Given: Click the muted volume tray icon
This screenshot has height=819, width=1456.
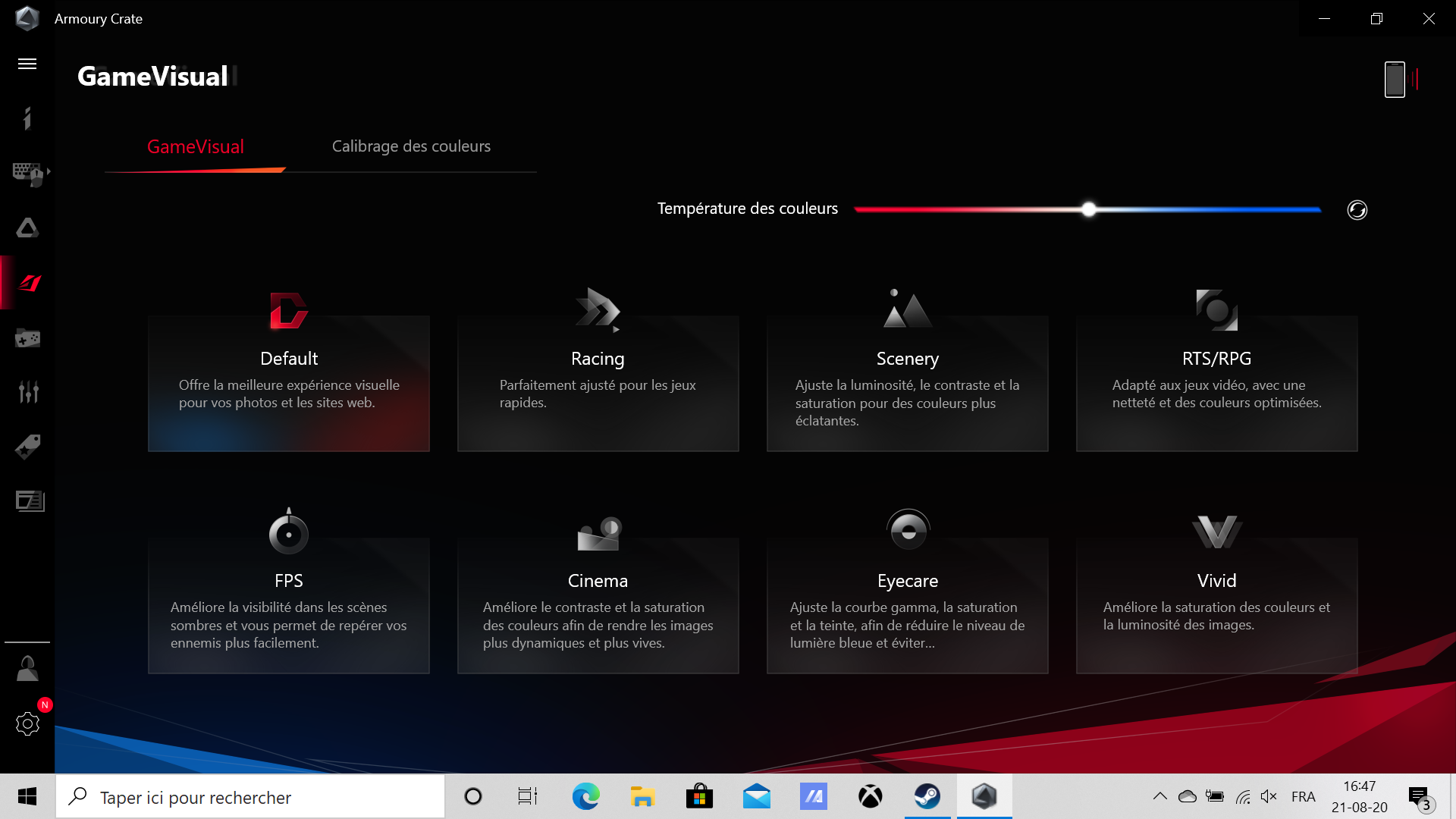Looking at the screenshot, I should [1269, 796].
